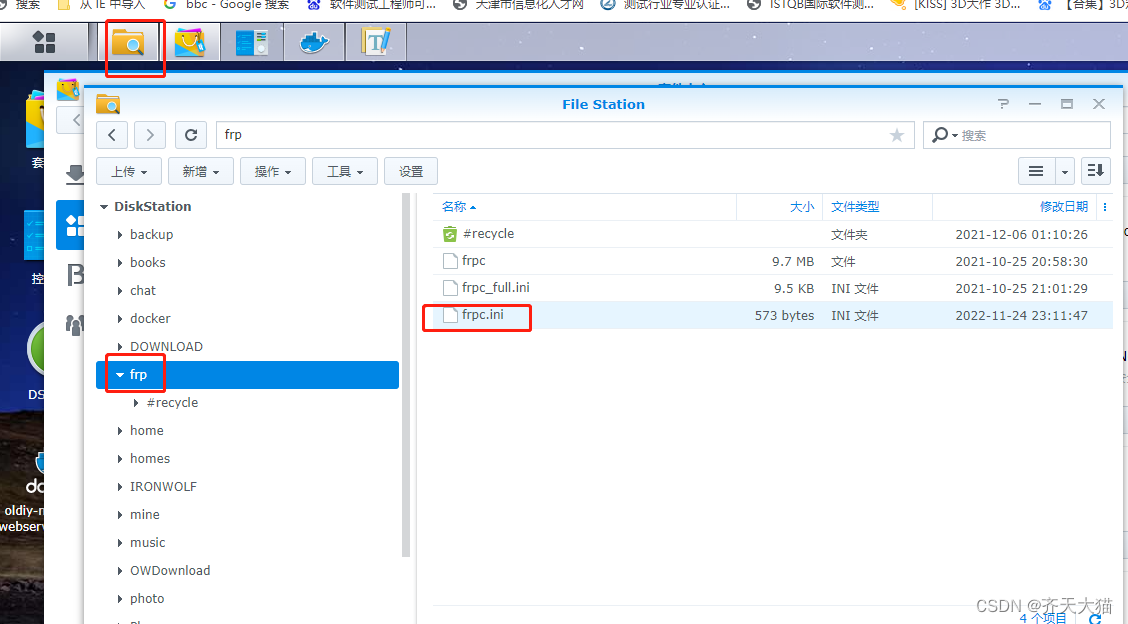Screen dimensions: 1128x624
Task: Click the 设置 settings button
Action: tap(411, 171)
